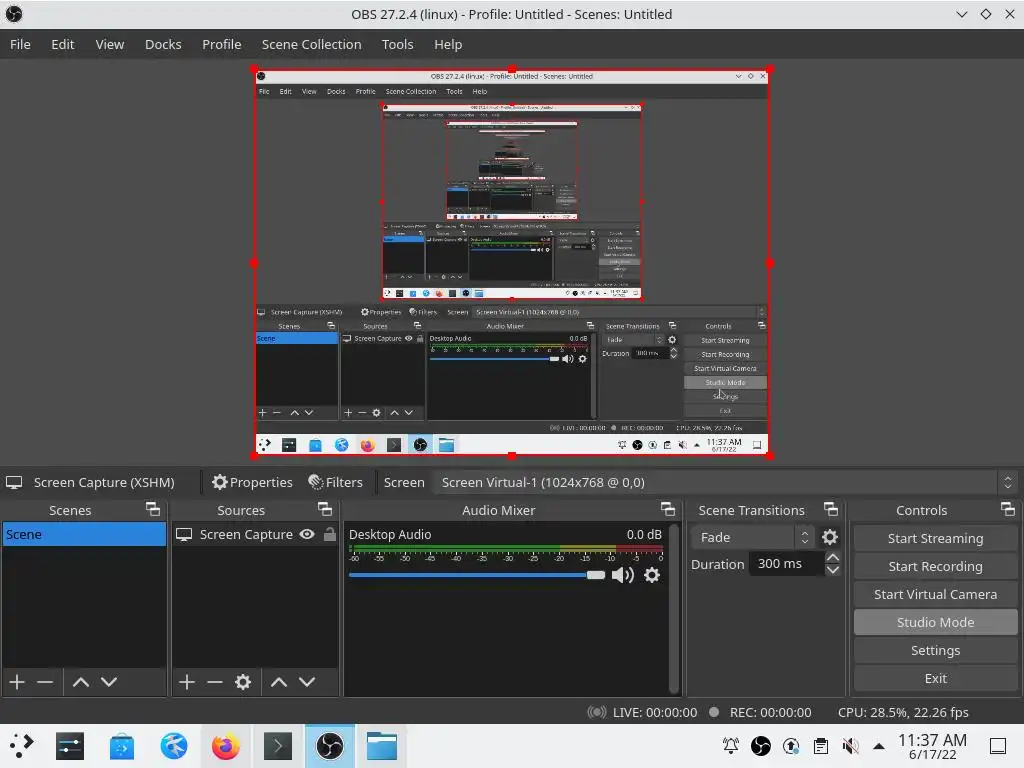The height and width of the screenshot is (768, 1024).
Task: Click Start Virtual Camera button
Action: coord(935,594)
